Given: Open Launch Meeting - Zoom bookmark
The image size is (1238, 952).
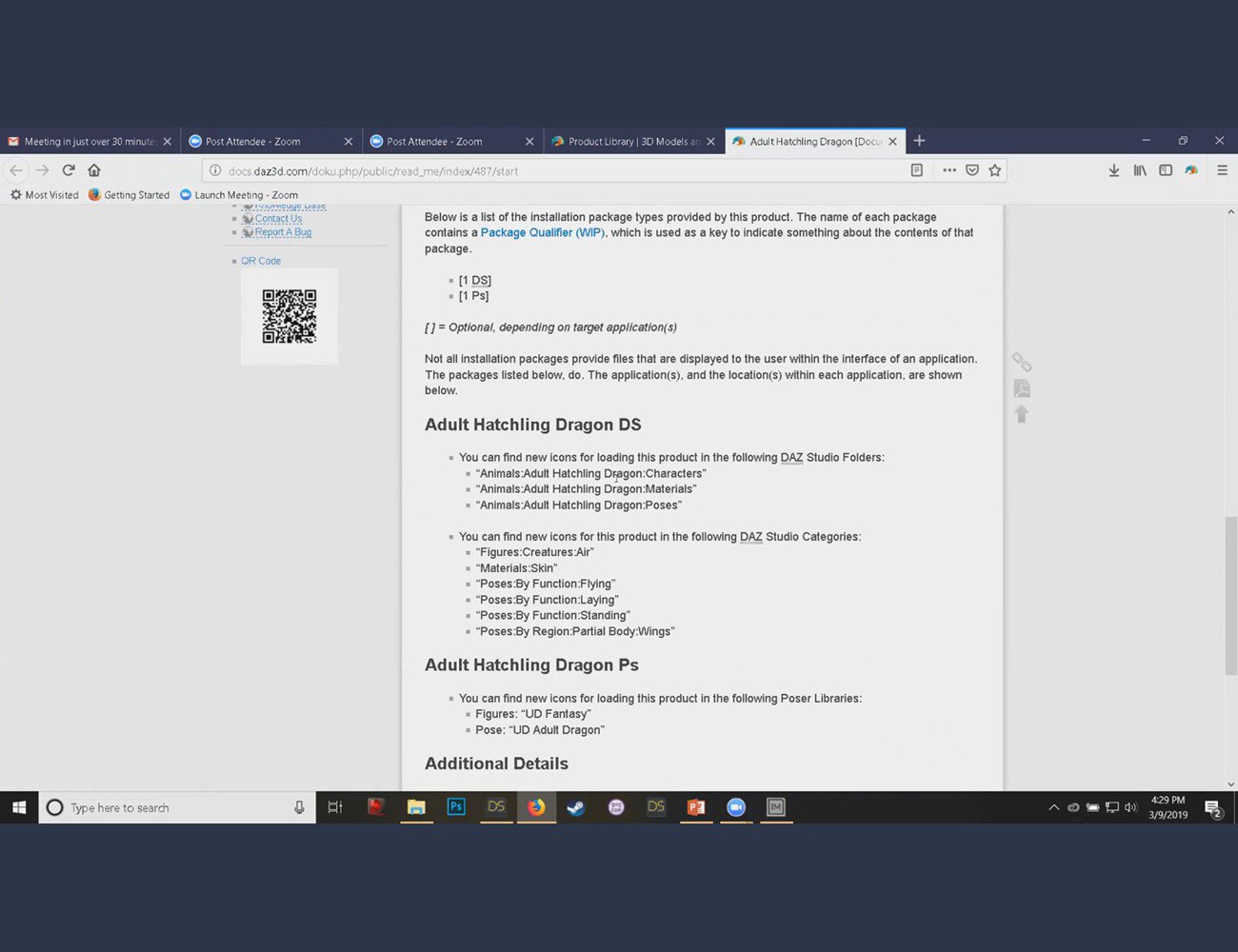Looking at the screenshot, I should pyautogui.click(x=239, y=195).
